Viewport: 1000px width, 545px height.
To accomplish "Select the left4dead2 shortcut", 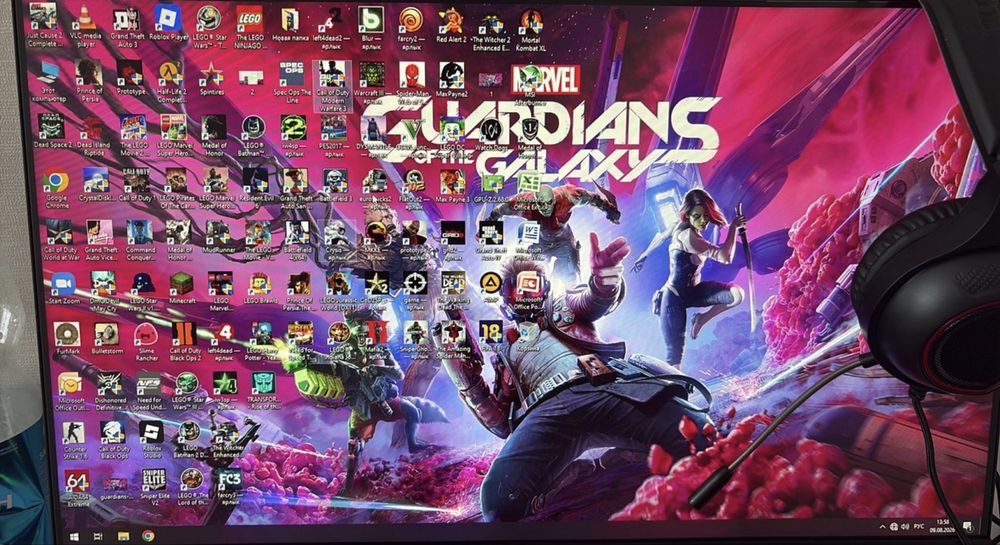I will tap(331, 27).
